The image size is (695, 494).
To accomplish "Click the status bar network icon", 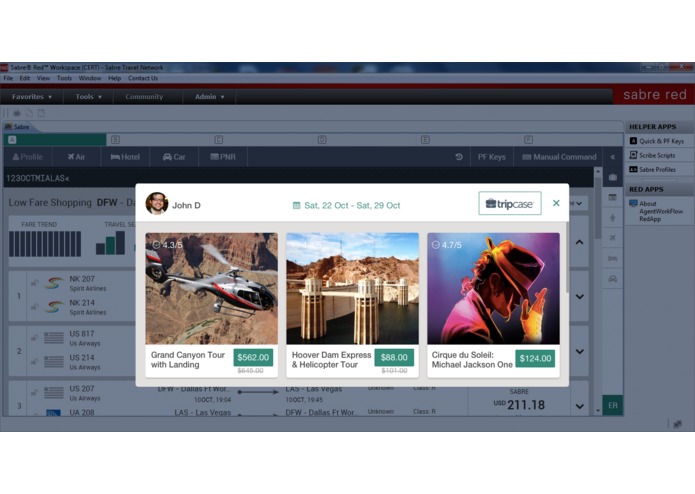I will tap(677, 424).
